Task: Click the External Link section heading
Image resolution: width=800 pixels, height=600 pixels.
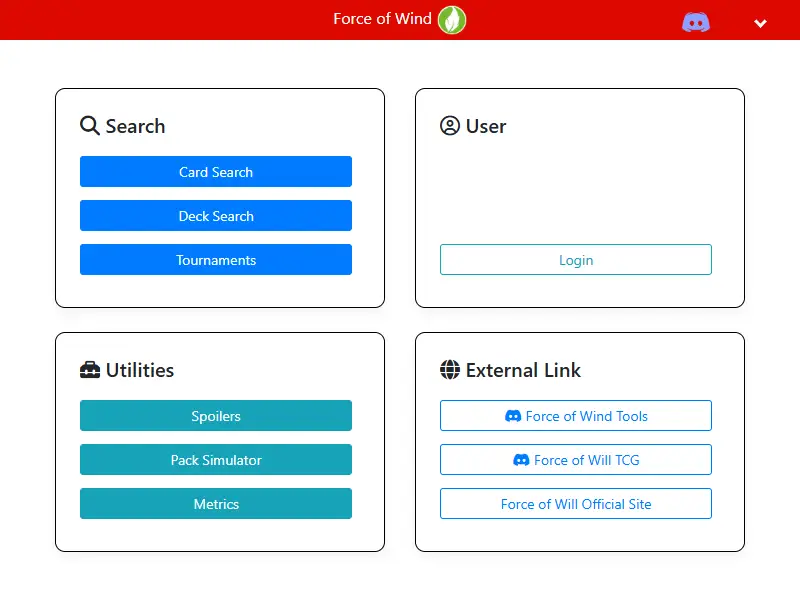Action: [523, 370]
